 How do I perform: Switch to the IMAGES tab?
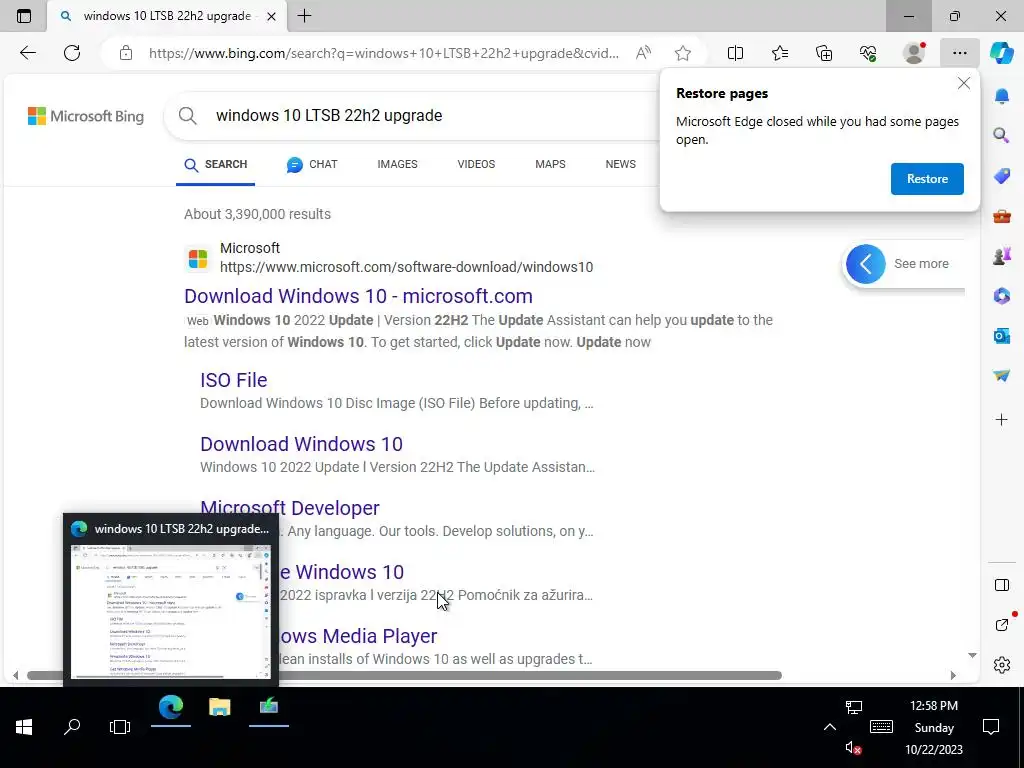(397, 165)
